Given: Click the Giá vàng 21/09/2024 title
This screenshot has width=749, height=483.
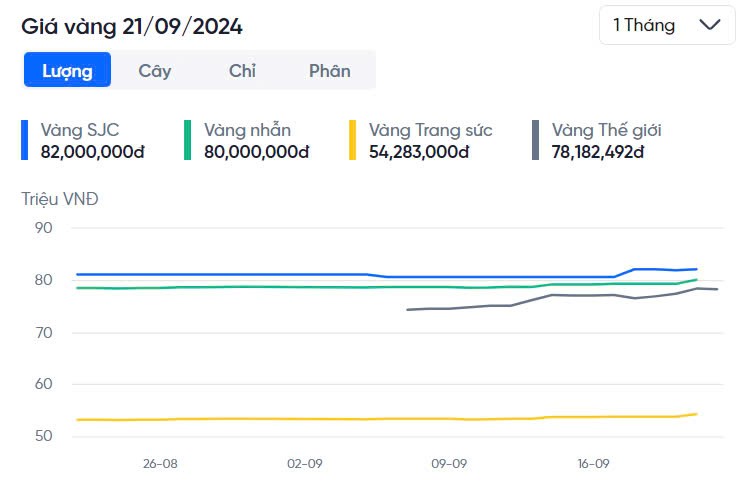Looking at the screenshot, I should 132,26.
